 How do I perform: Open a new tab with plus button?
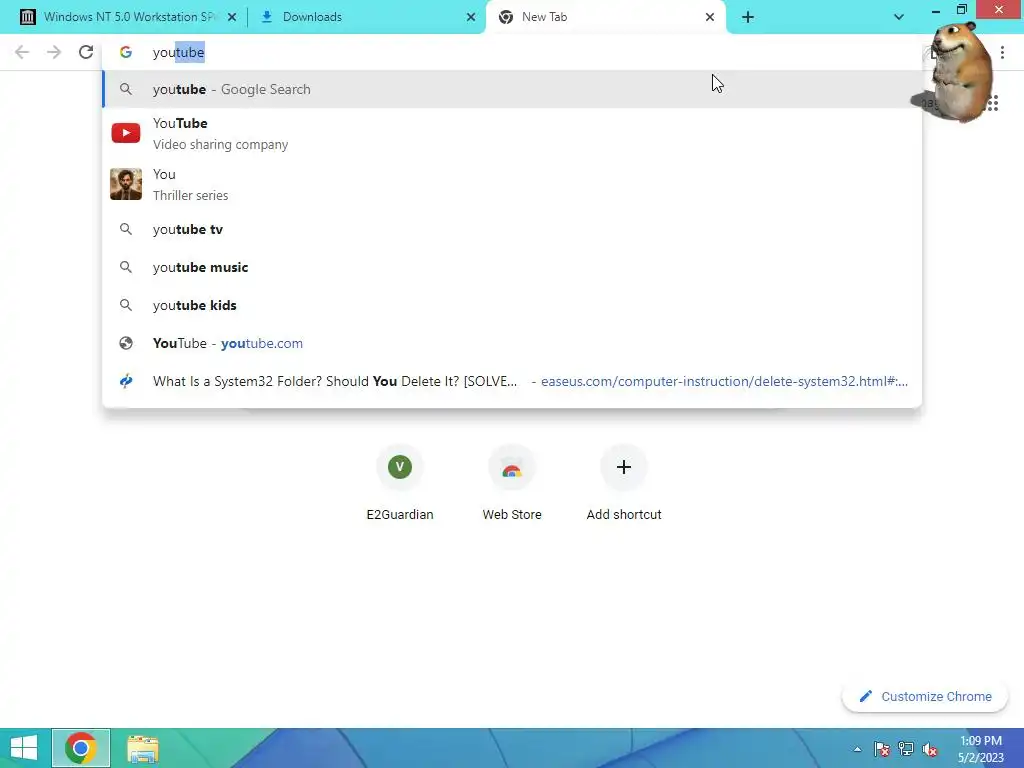point(748,17)
